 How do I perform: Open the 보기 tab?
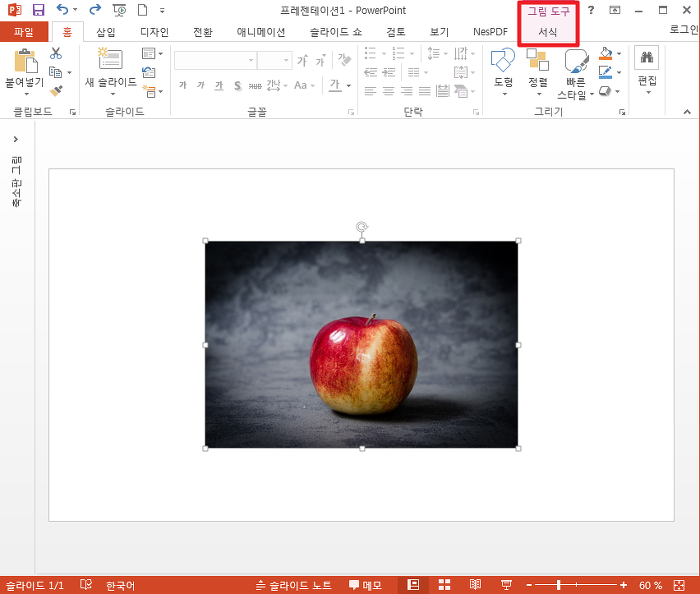(x=439, y=32)
